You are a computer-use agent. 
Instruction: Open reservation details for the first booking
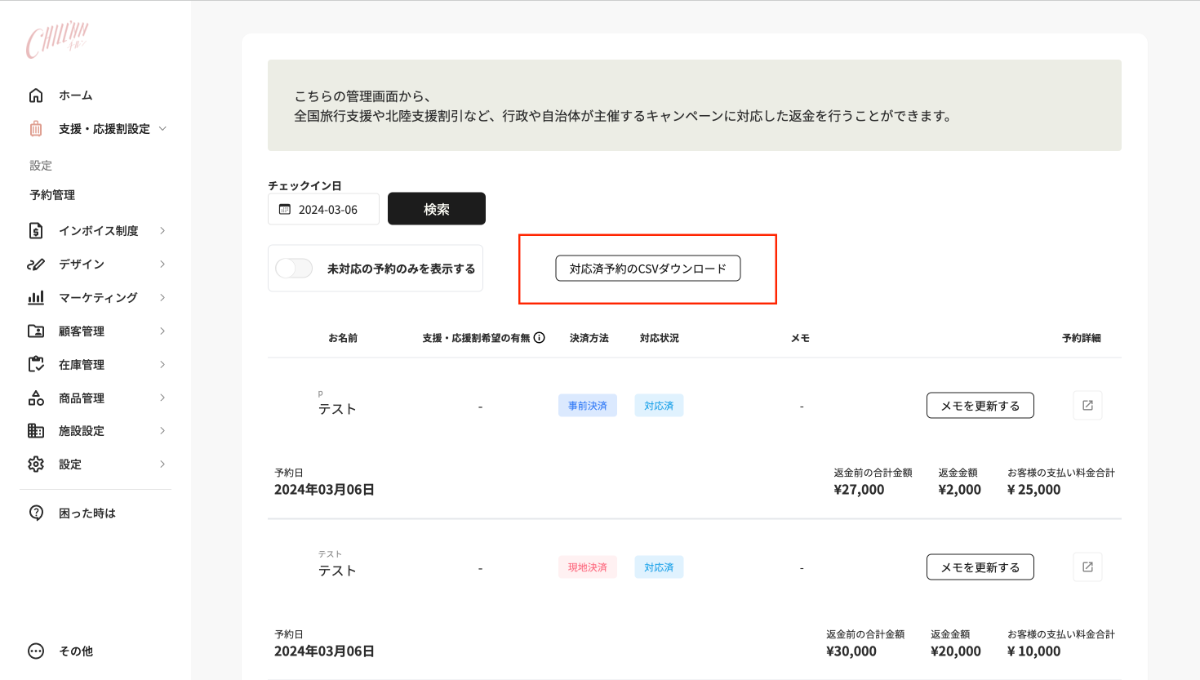(1087, 405)
